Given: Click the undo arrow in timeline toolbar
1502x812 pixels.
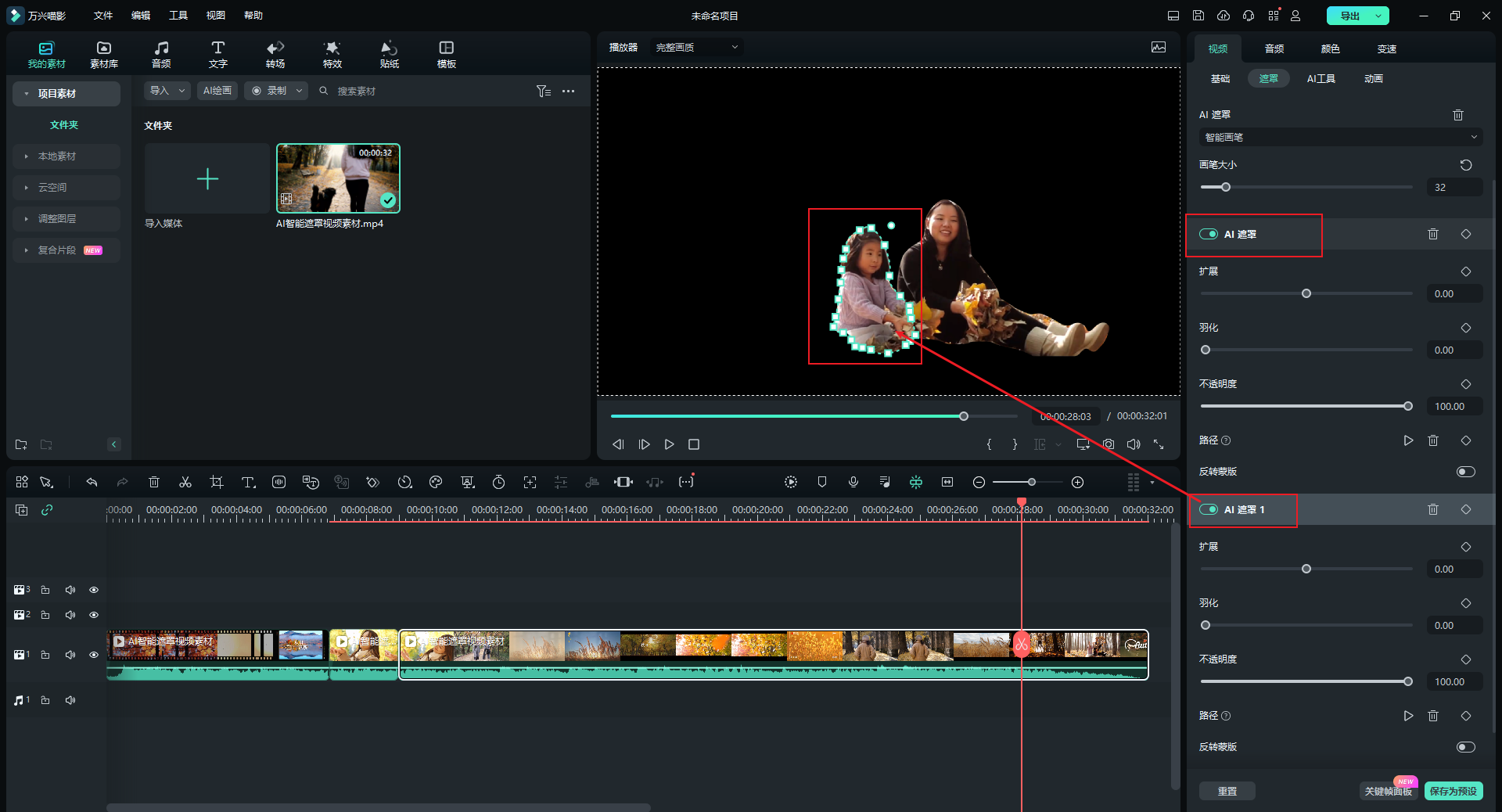Looking at the screenshot, I should 92,482.
